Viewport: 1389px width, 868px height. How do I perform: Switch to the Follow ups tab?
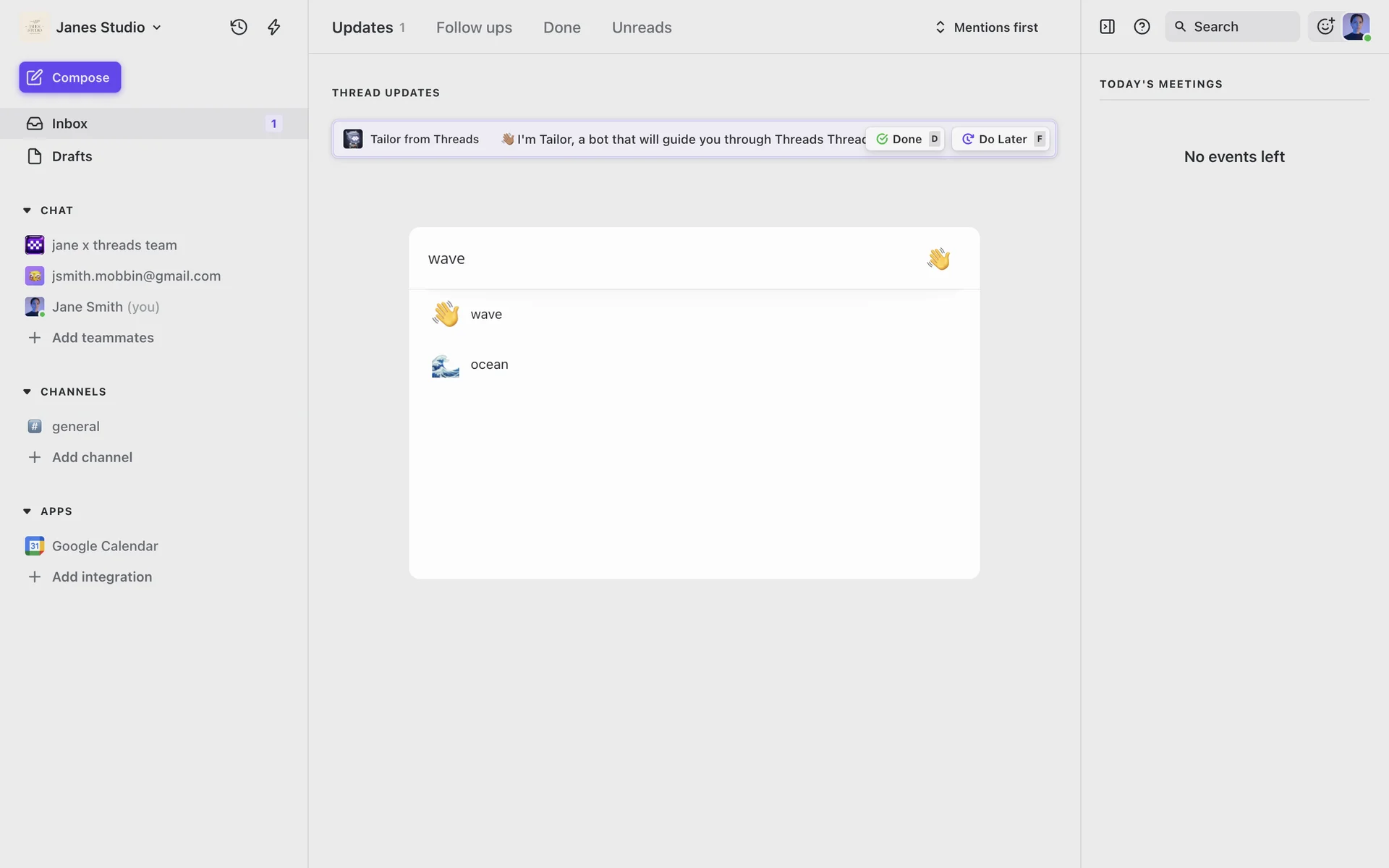coord(474,27)
